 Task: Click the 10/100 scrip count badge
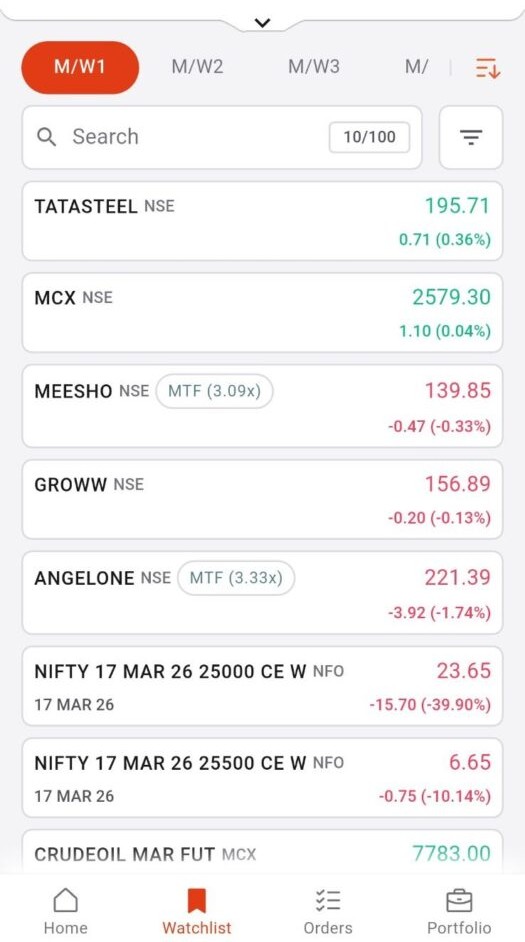(369, 137)
